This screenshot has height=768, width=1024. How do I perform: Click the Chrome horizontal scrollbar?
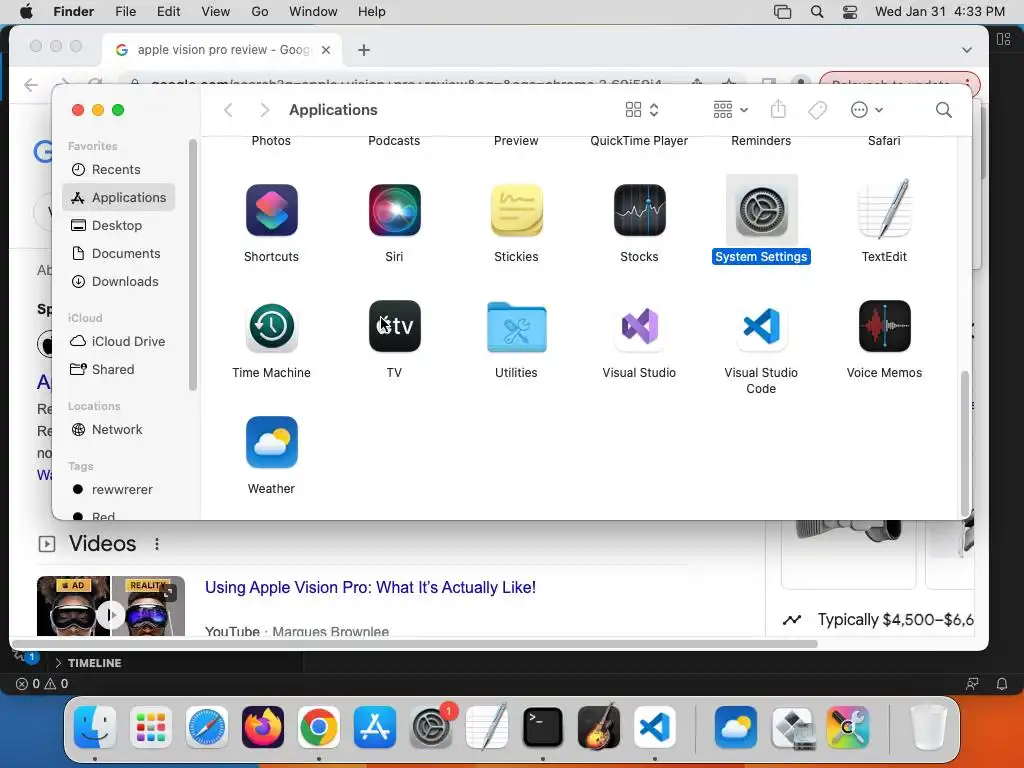pos(416,644)
